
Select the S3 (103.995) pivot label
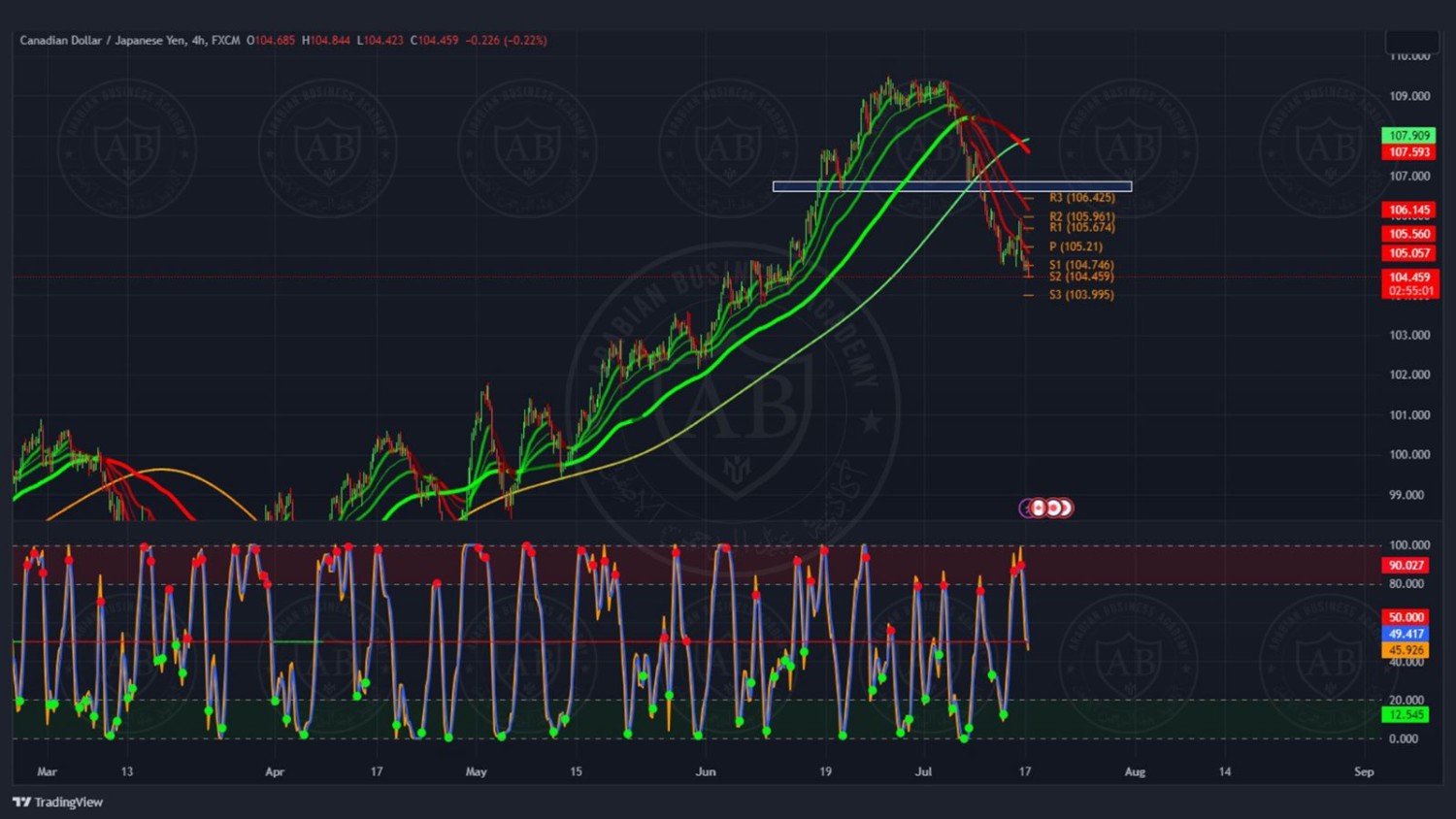click(1081, 295)
